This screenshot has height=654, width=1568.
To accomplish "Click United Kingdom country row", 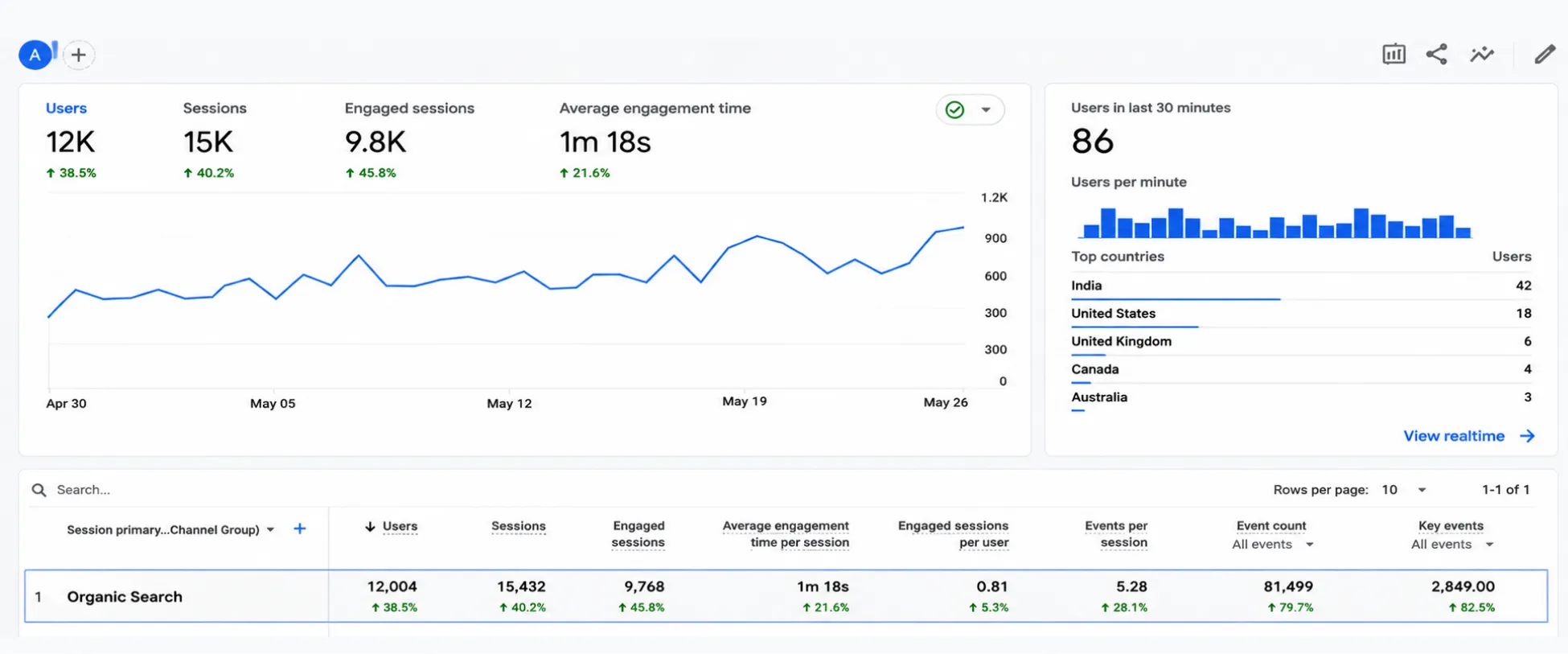I will (x=1301, y=341).
